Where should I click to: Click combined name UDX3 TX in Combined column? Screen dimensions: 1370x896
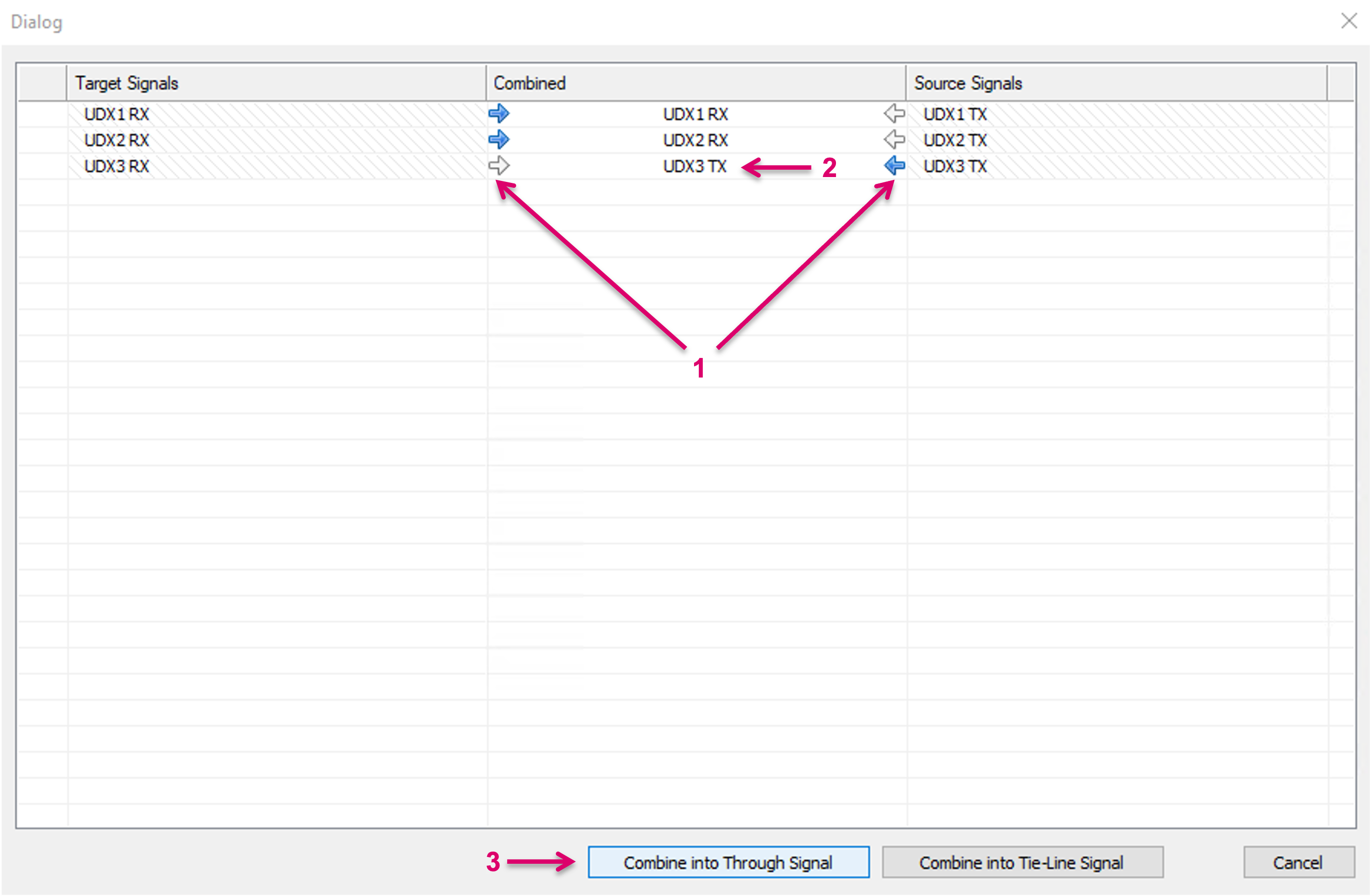[695, 166]
